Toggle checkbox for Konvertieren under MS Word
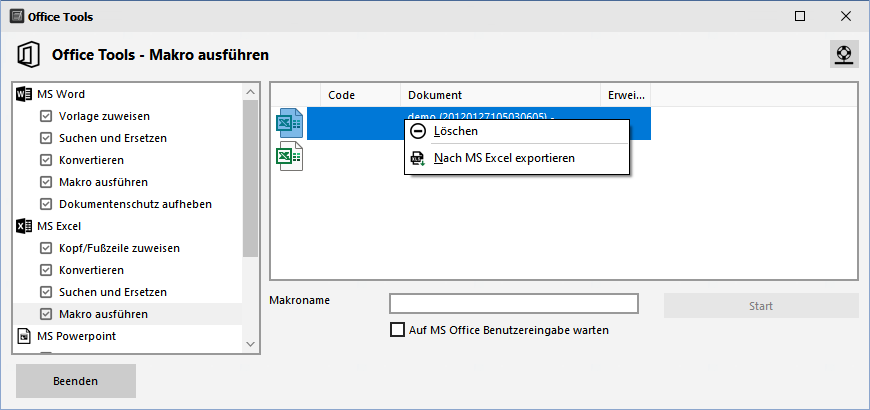Viewport: 870px width, 410px height. tap(46, 160)
